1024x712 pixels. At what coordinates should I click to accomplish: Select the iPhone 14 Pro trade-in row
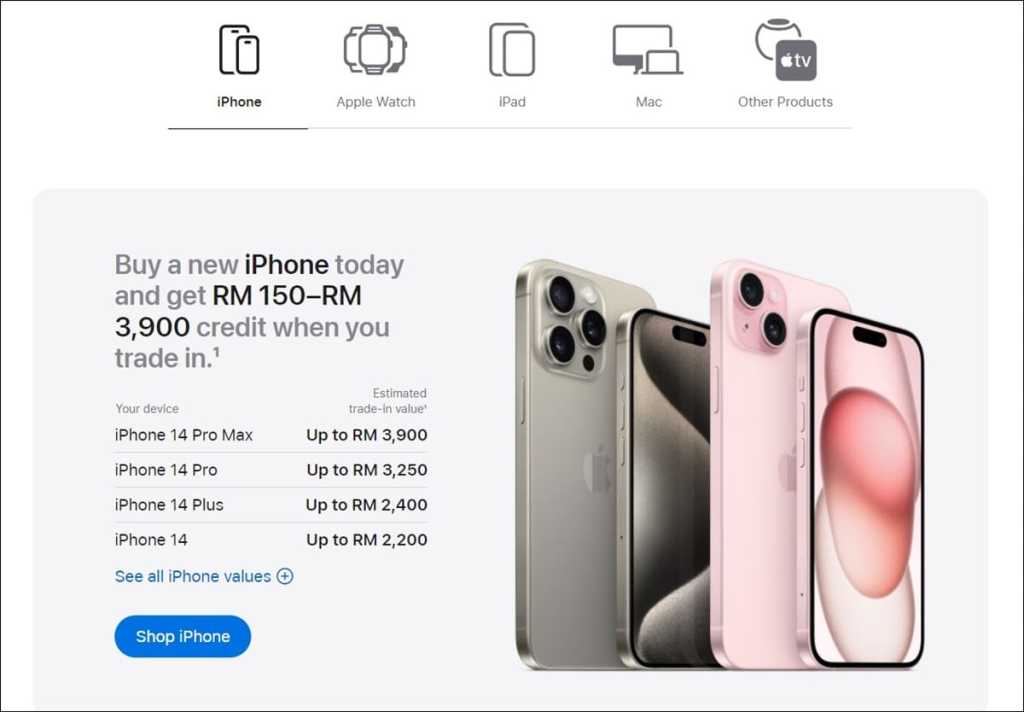(x=271, y=470)
